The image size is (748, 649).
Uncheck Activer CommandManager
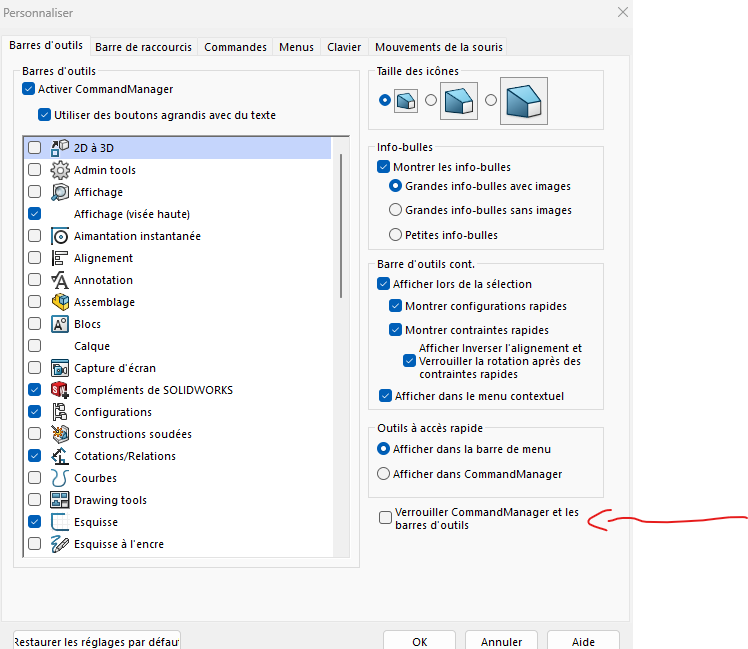click(28, 89)
